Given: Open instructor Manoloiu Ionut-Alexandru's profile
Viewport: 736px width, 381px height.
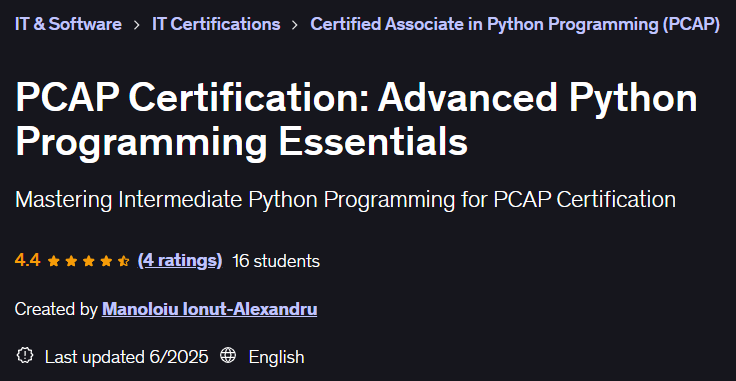Looking at the screenshot, I should point(209,309).
